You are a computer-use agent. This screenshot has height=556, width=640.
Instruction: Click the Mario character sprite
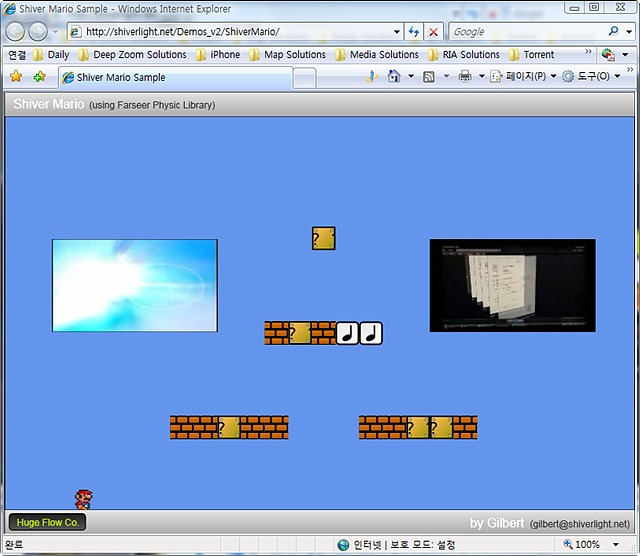tap(84, 500)
